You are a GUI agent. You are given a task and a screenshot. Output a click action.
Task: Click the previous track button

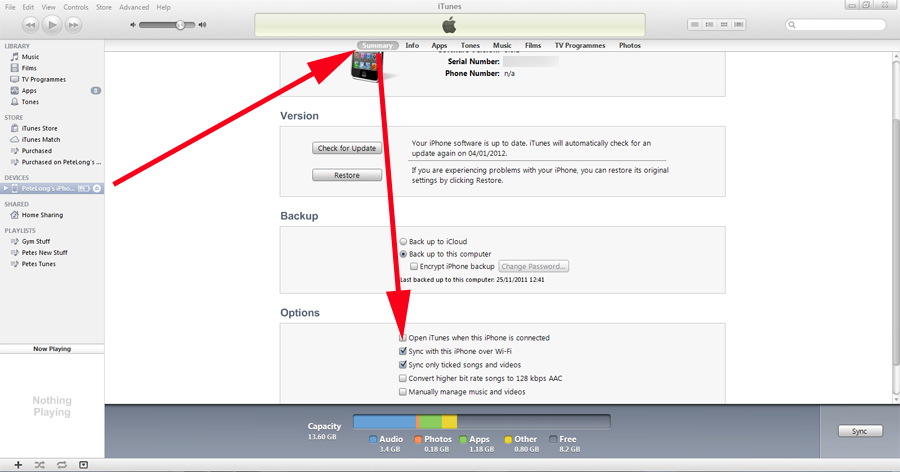point(30,25)
